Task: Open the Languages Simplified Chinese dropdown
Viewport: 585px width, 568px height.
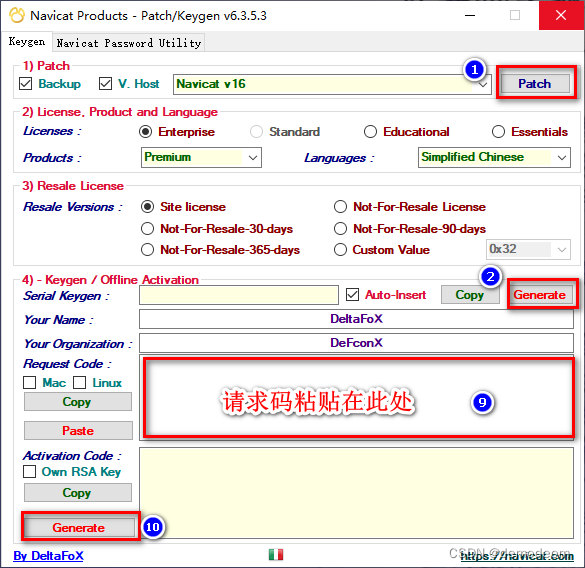Action: [x=494, y=157]
